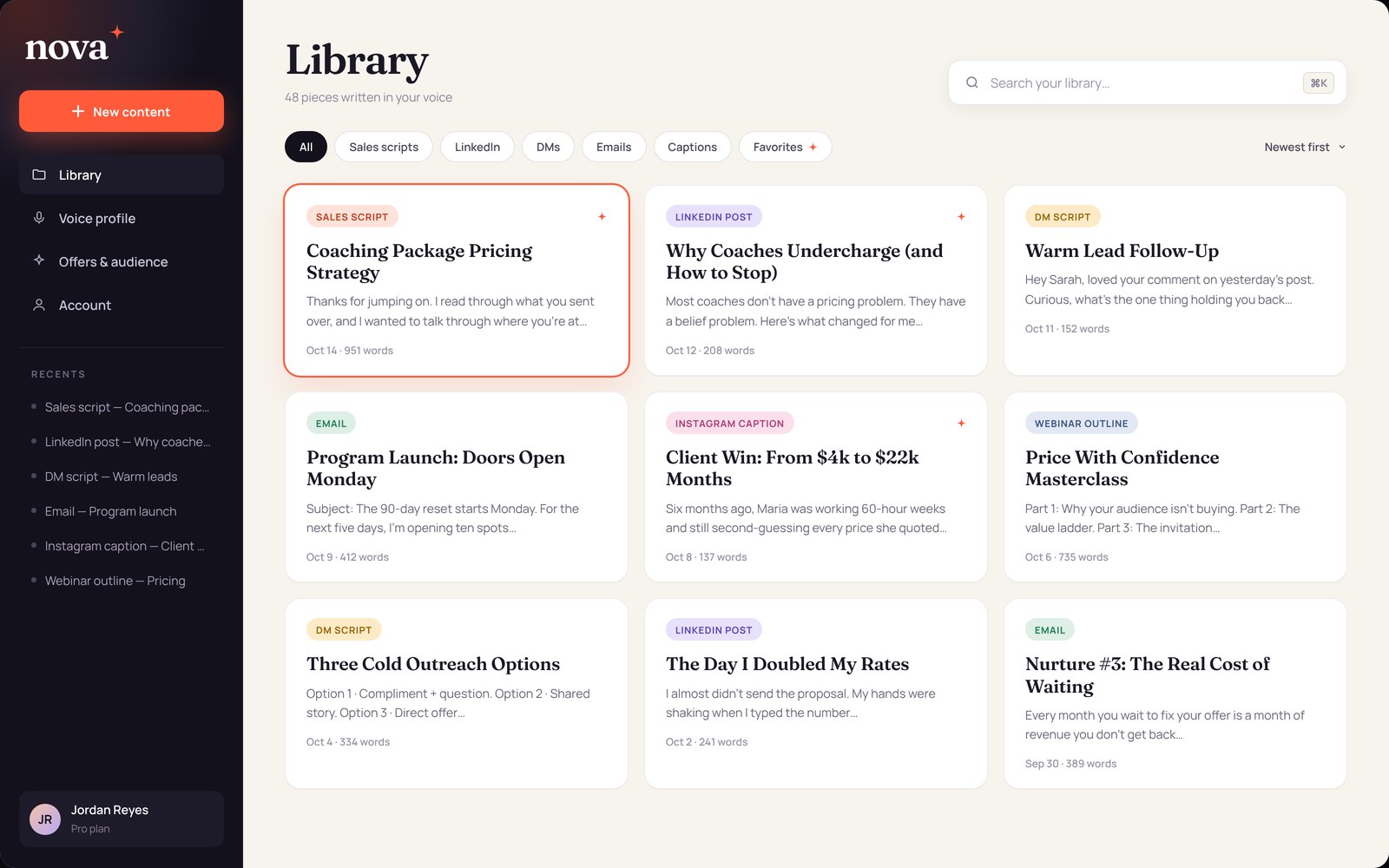Screen dimensions: 1389x868
Task: Click the plus icon on New content
Action: pyautogui.click(x=78, y=111)
